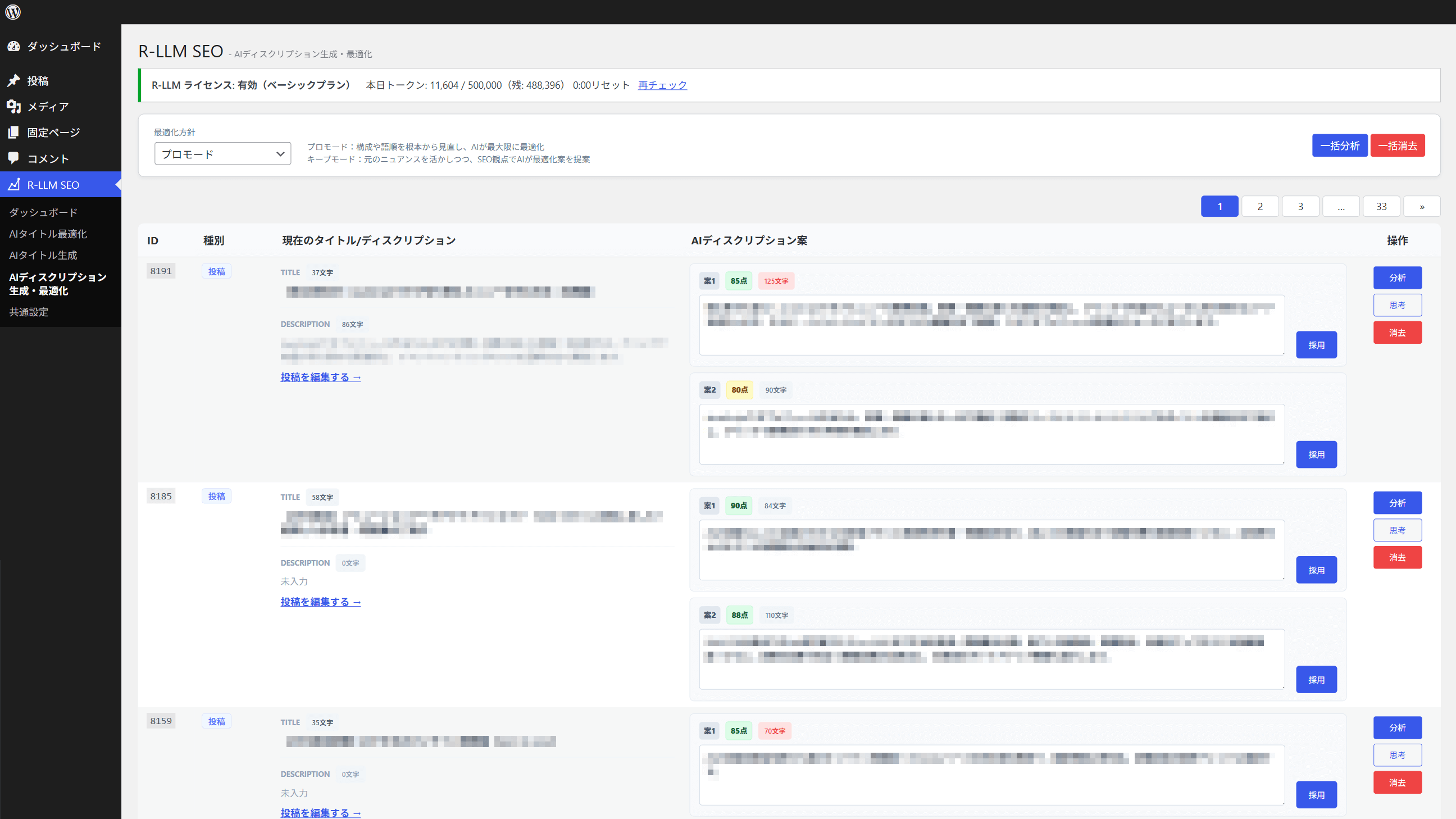Open AIディスクリプション生成・最適化 submenu
1456x819 pixels.
58,284
